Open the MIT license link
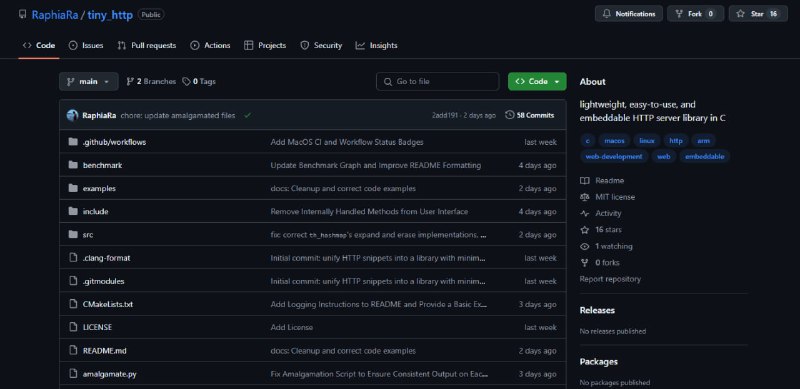Image resolution: width=800 pixels, height=389 pixels. 615,197
